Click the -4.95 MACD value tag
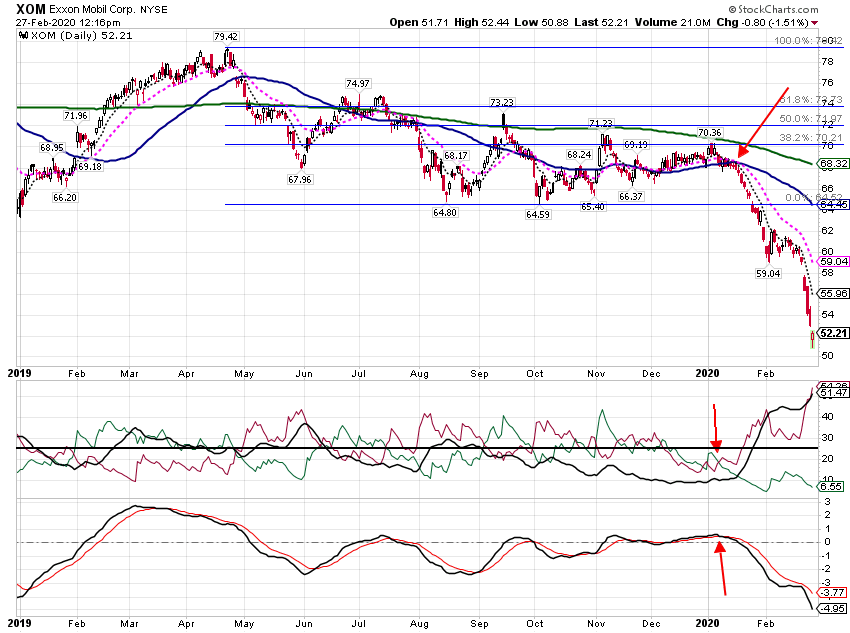The height and width of the screenshot is (633, 850). coord(833,609)
